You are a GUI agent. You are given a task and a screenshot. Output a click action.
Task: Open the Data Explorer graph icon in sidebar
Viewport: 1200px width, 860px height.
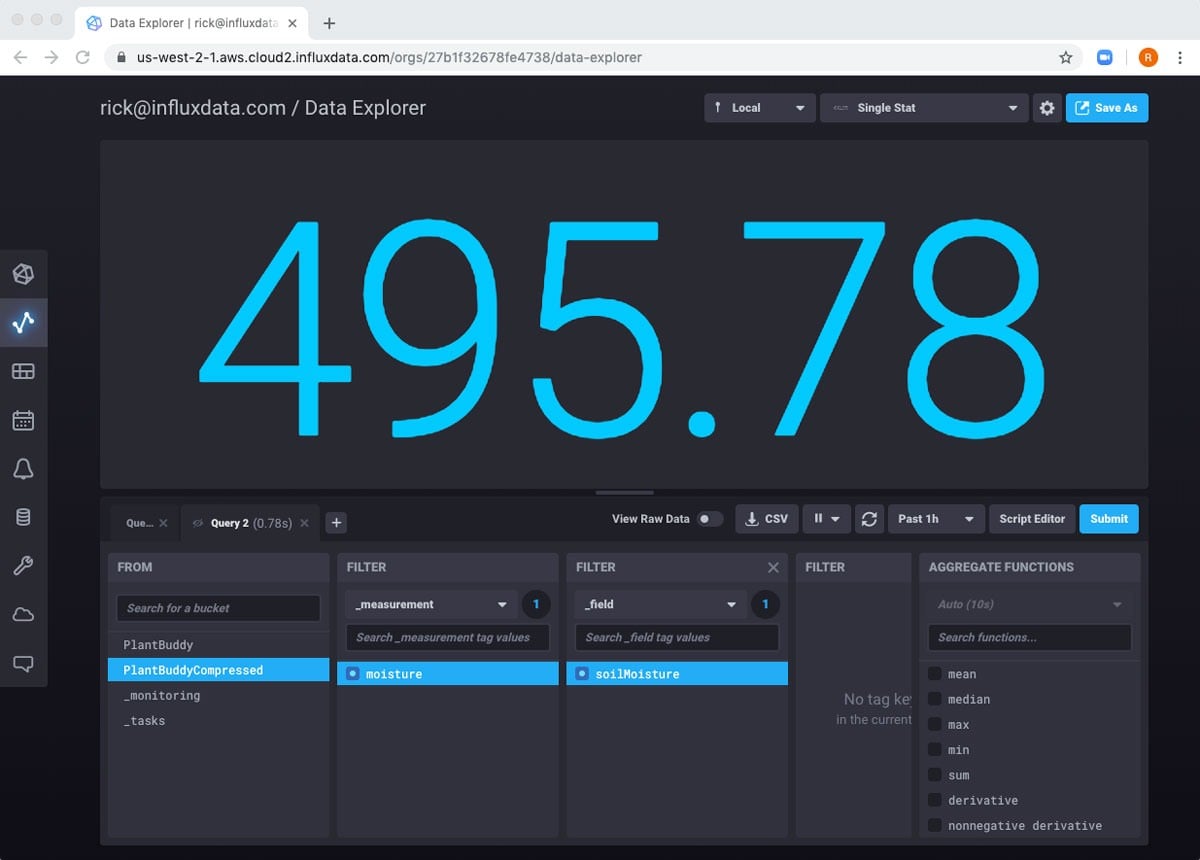[23, 322]
